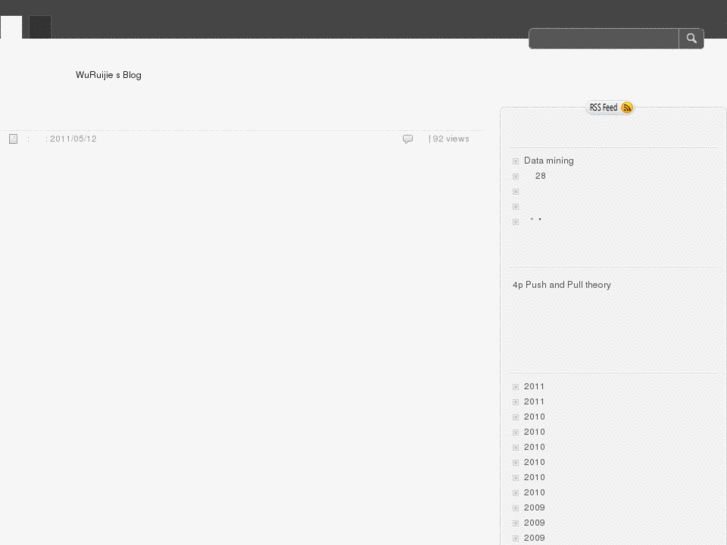Open the first 2009 archive entry

534,507
